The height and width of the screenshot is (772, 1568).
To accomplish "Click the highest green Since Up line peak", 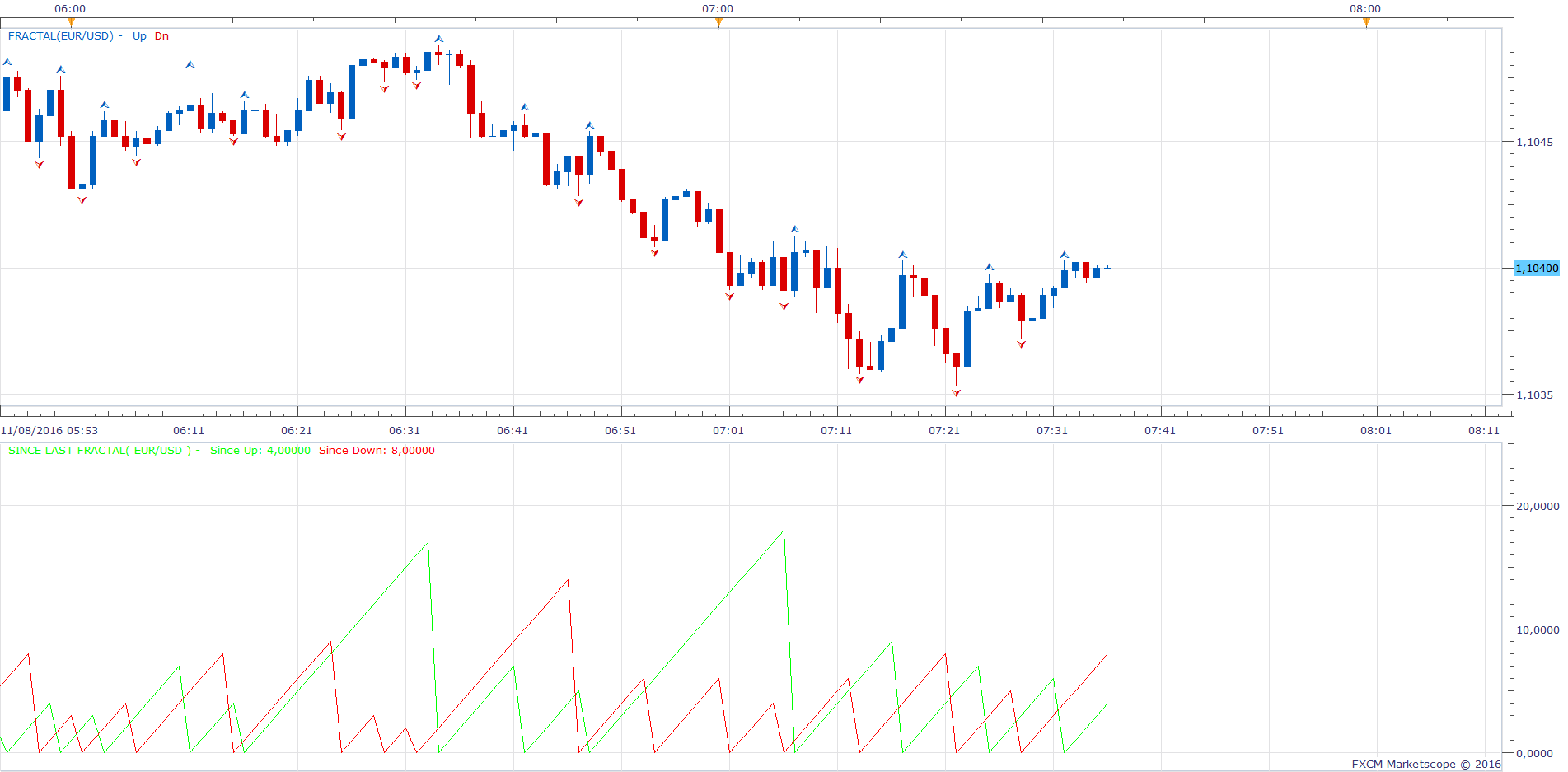I will tap(783, 531).
